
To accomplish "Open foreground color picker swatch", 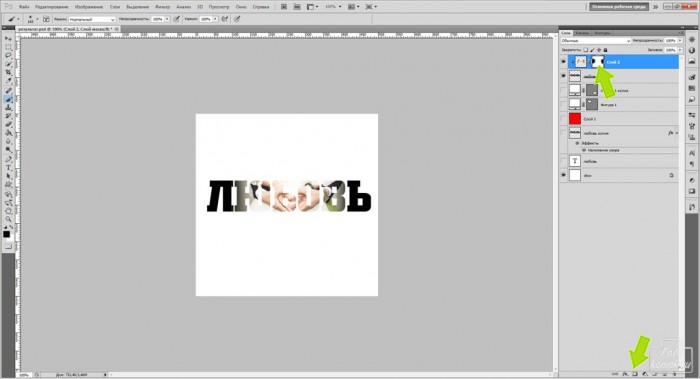I will point(6,234).
